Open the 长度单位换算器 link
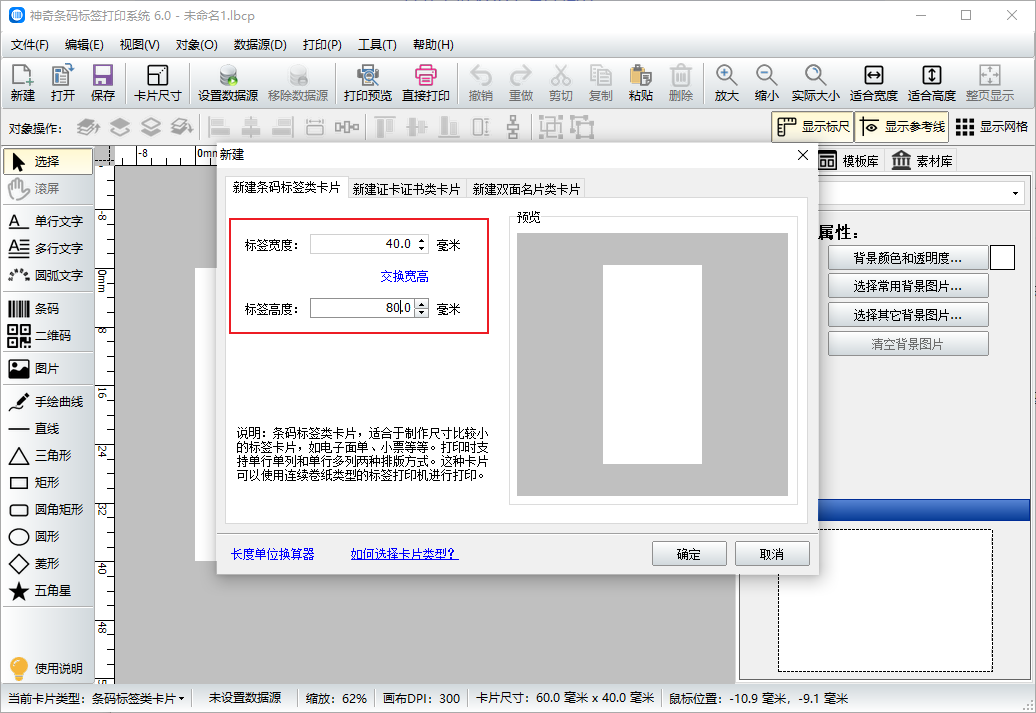Image resolution: width=1036 pixels, height=713 pixels. 272,554
